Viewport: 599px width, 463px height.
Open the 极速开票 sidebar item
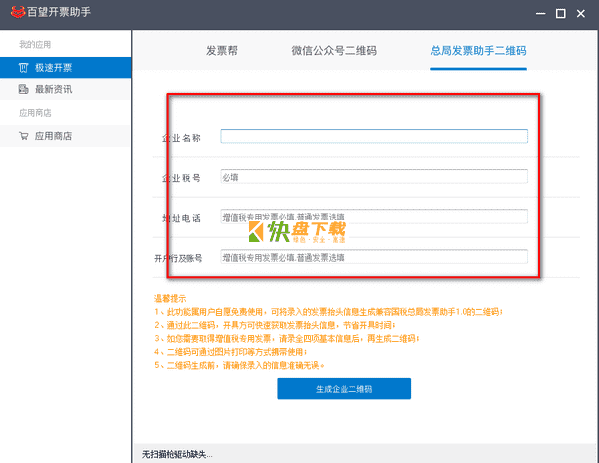pyautogui.click(x=66, y=68)
